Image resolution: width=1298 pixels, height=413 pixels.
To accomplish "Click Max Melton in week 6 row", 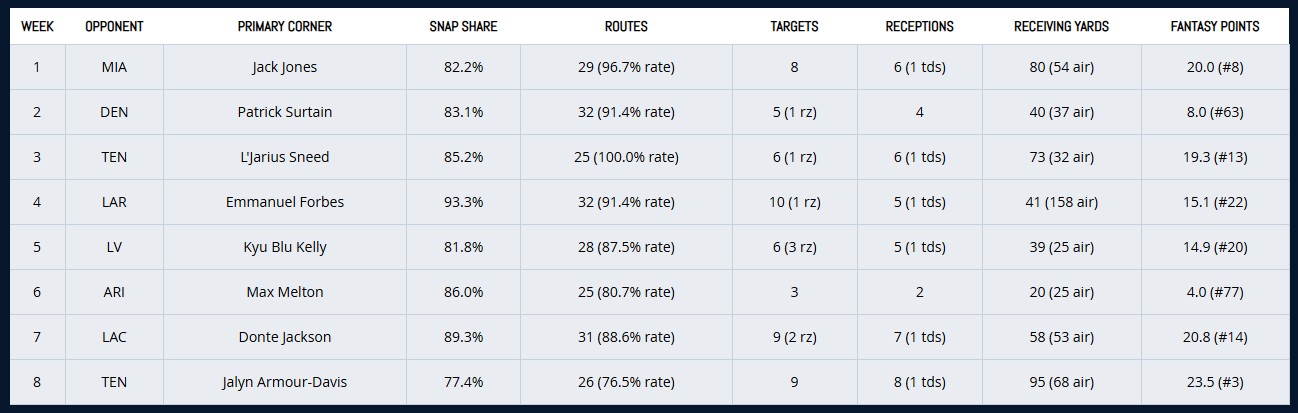I will [284, 292].
